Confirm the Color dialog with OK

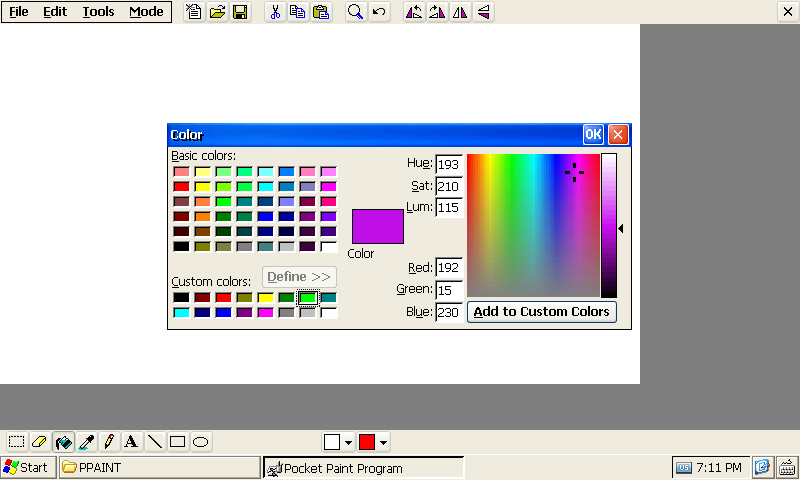593,135
